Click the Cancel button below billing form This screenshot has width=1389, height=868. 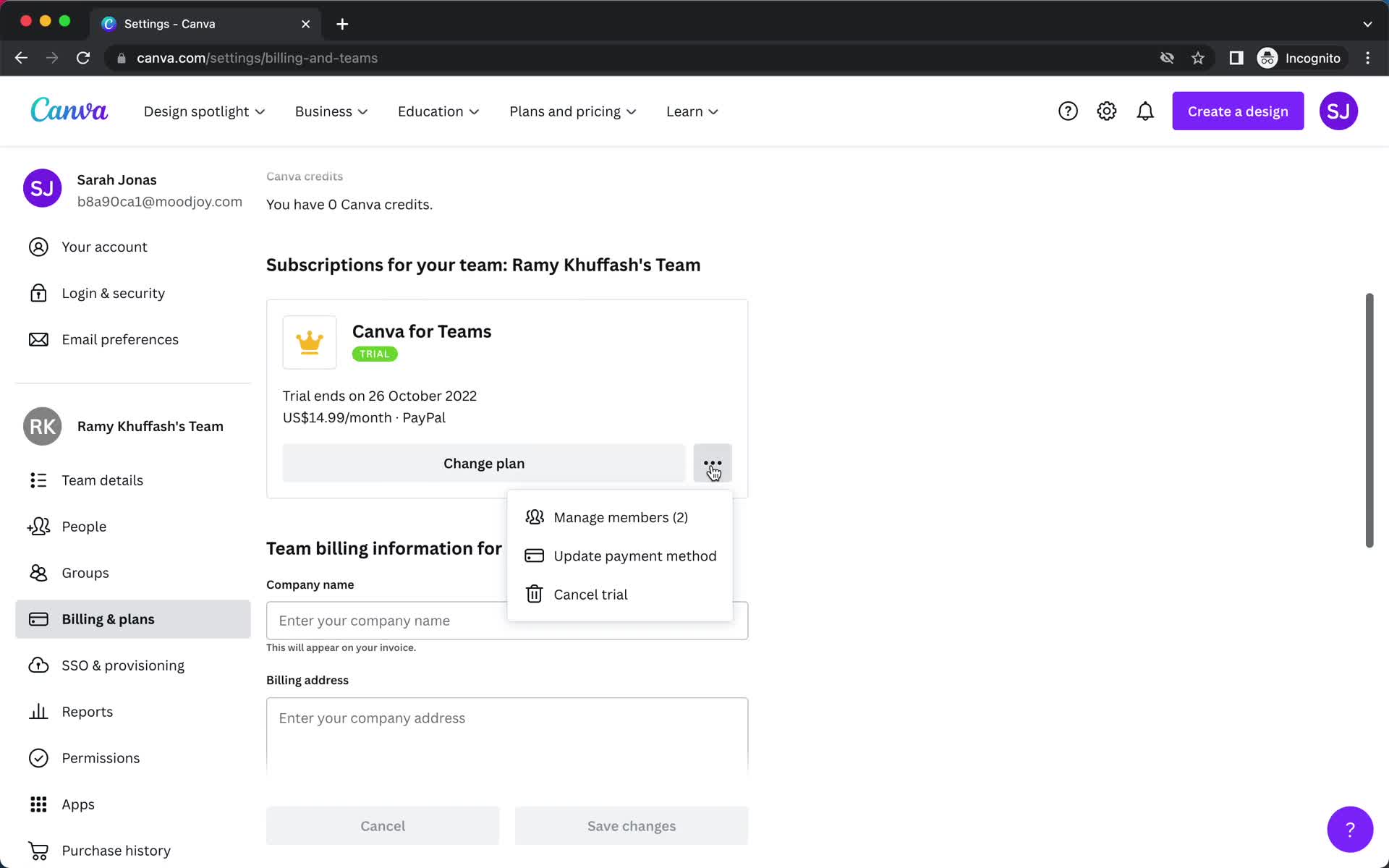click(x=383, y=825)
